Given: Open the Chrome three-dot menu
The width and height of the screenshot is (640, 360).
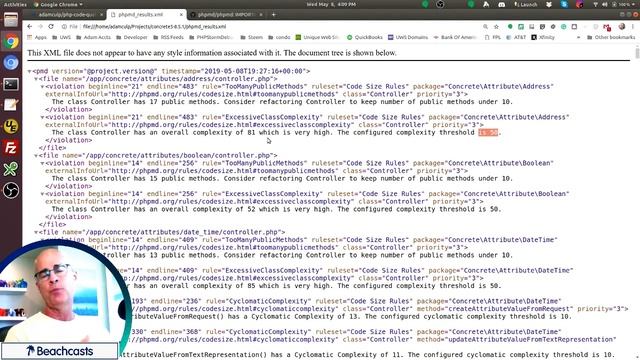Looking at the screenshot, I should (x=633, y=27).
